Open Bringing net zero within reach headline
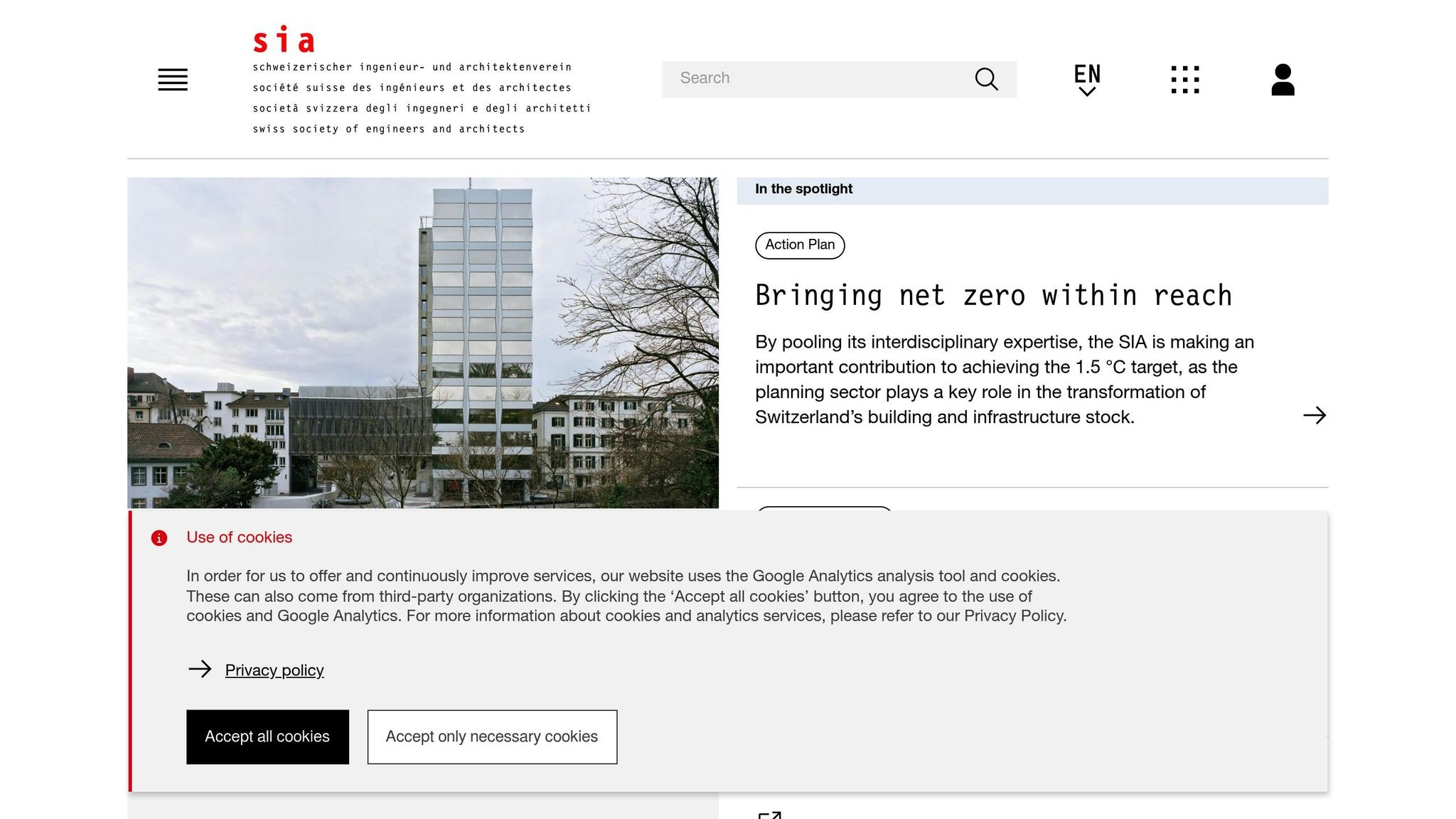Image resolution: width=1456 pixels, height=819 pixels. (993, 296)
